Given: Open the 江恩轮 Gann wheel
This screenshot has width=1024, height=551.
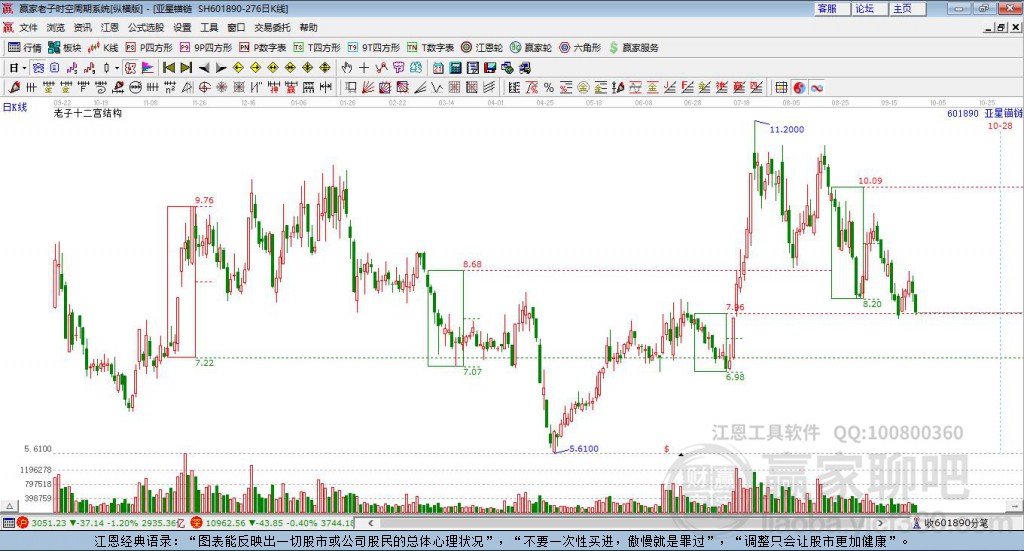Looking at the screenshot, I should 482,48.
